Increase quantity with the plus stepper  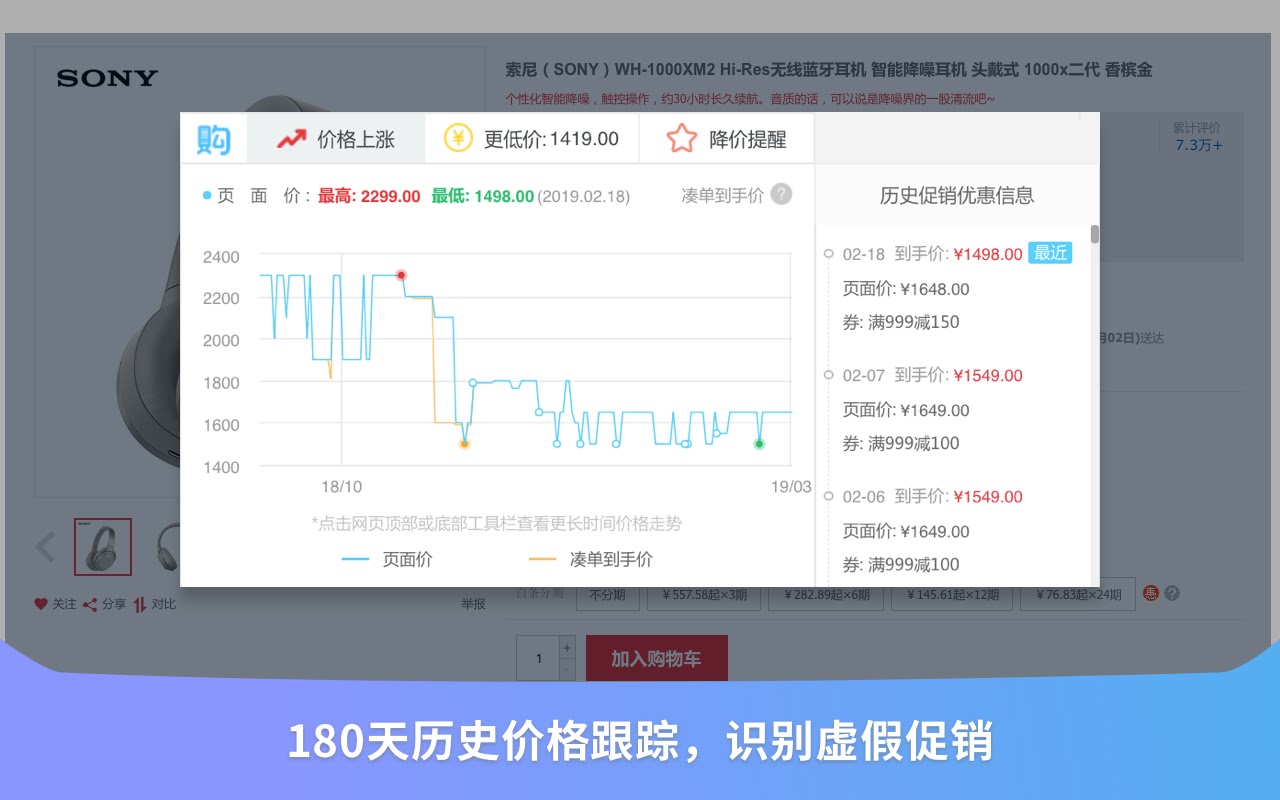click(x=568, y=648)
